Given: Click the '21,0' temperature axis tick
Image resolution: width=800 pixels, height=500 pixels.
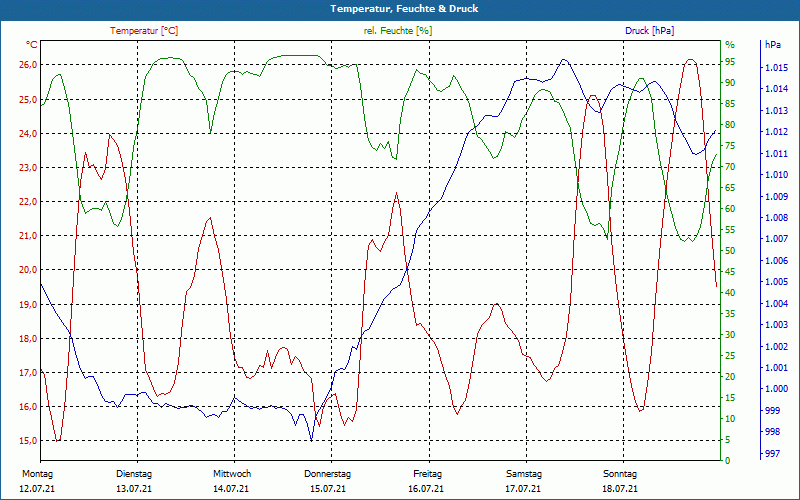Looking at the screenshot, I should (x=28, y=236).
